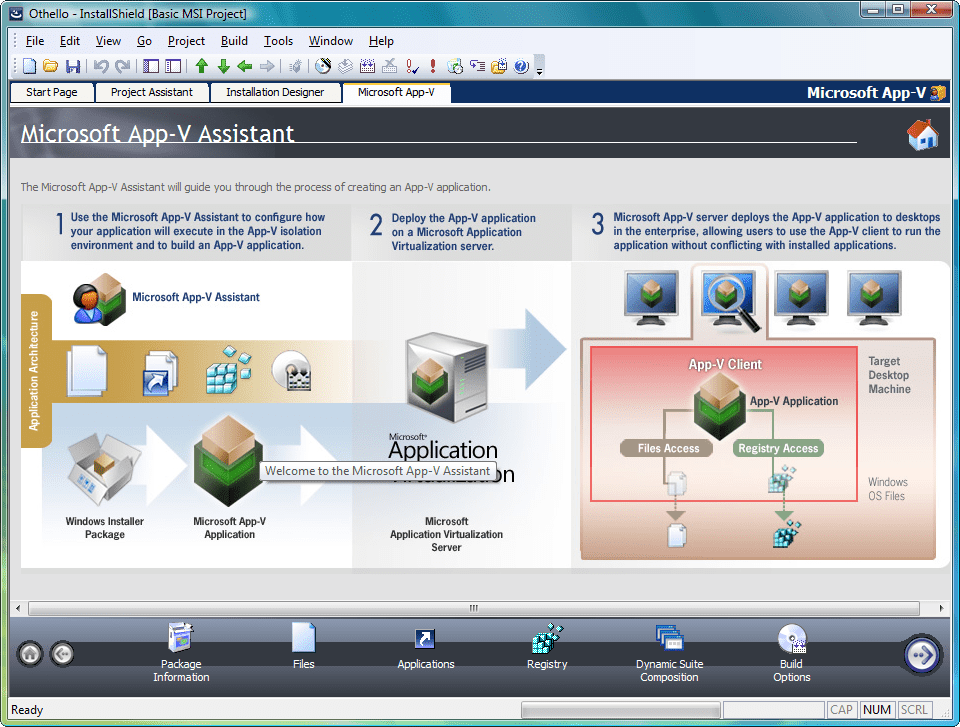Toggle the NUM indicator in the status bar
This screenshot has width=960, height=727.
click(876, 709)
